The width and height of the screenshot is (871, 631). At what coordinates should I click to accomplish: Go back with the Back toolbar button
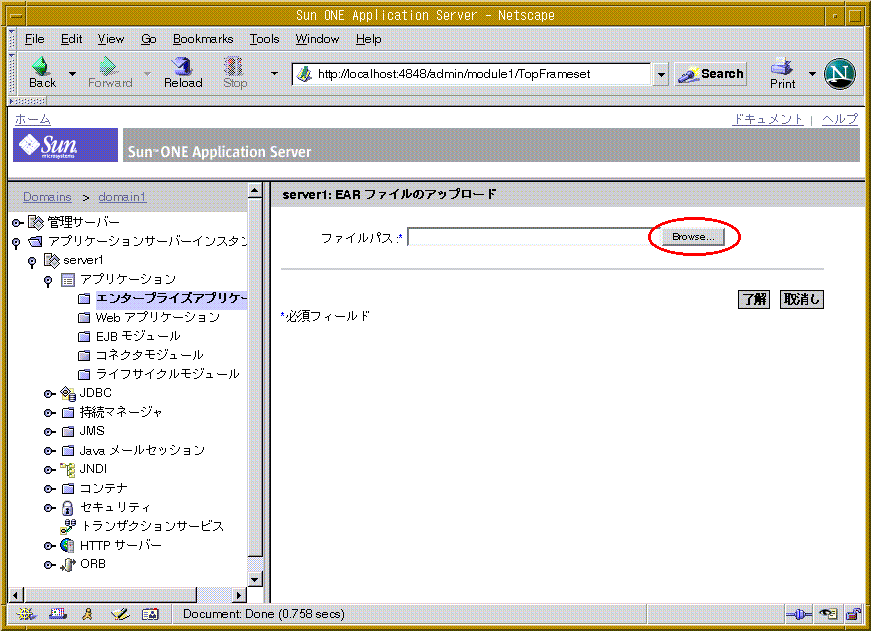pyautogui.click(x=42, y=73)
